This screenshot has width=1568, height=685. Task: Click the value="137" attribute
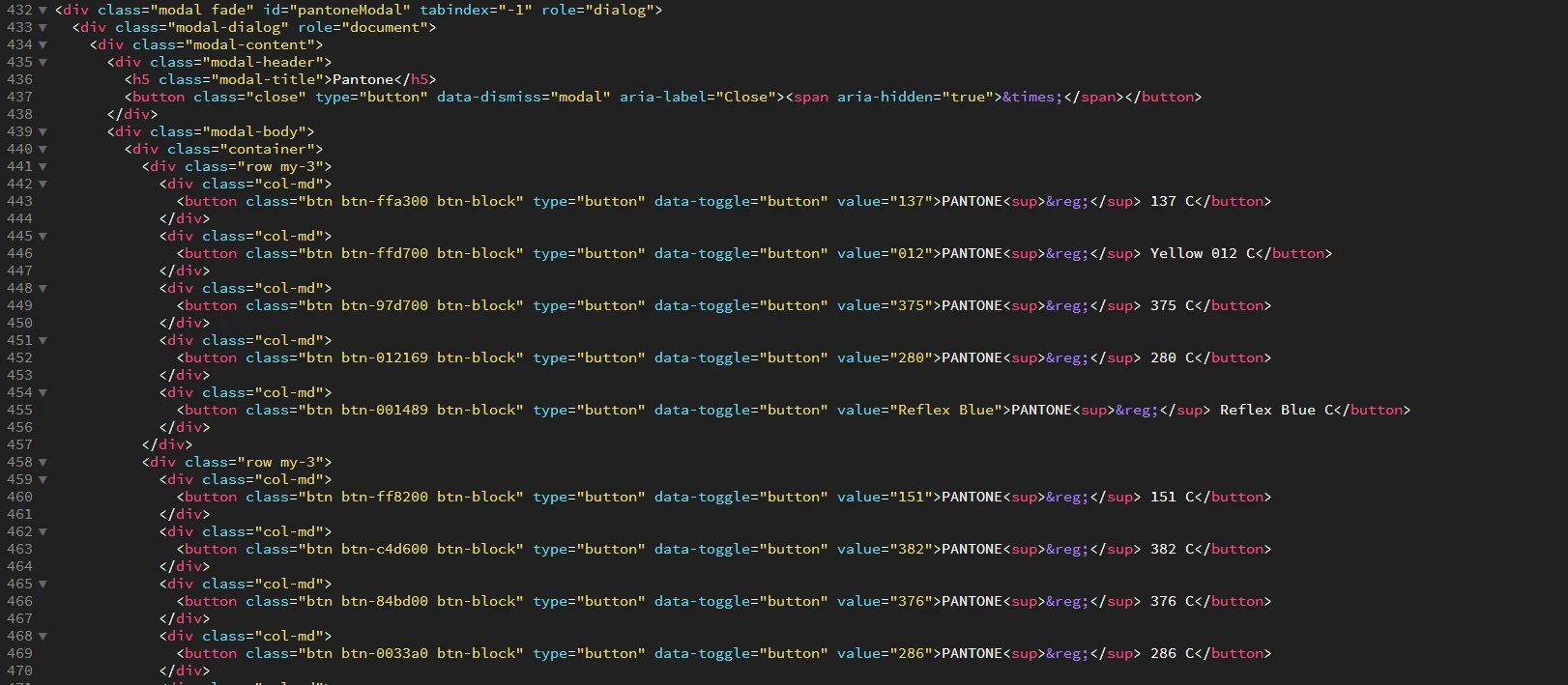[x=885, y=201]
